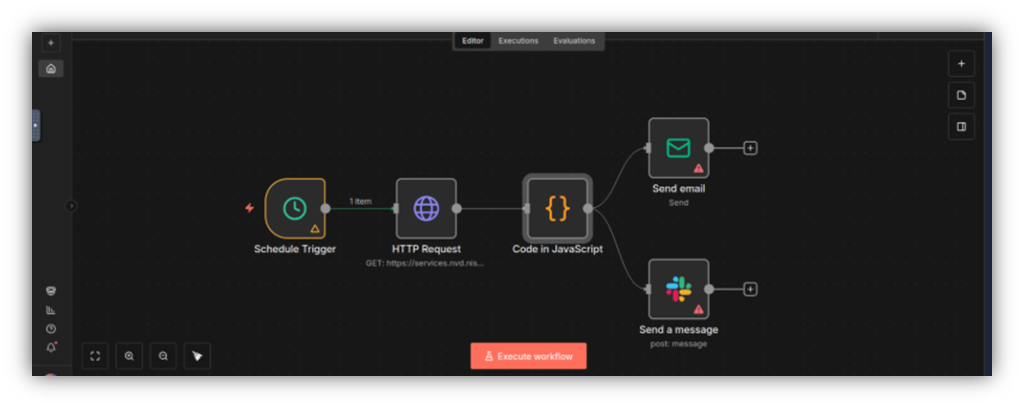Add a node after Send email
The width and height of the screenshot is (1024, 408).
(x=750, y=148)
